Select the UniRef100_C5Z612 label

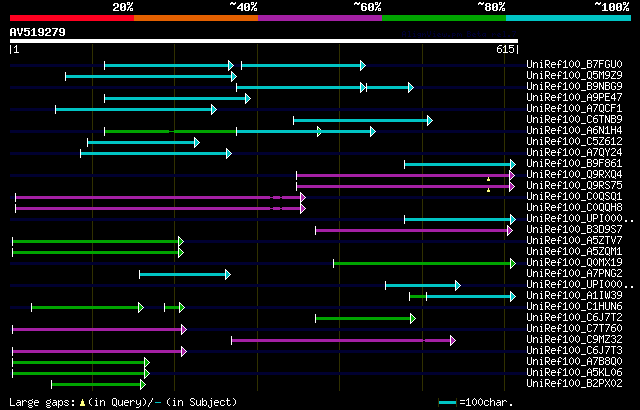coord(574,142)
